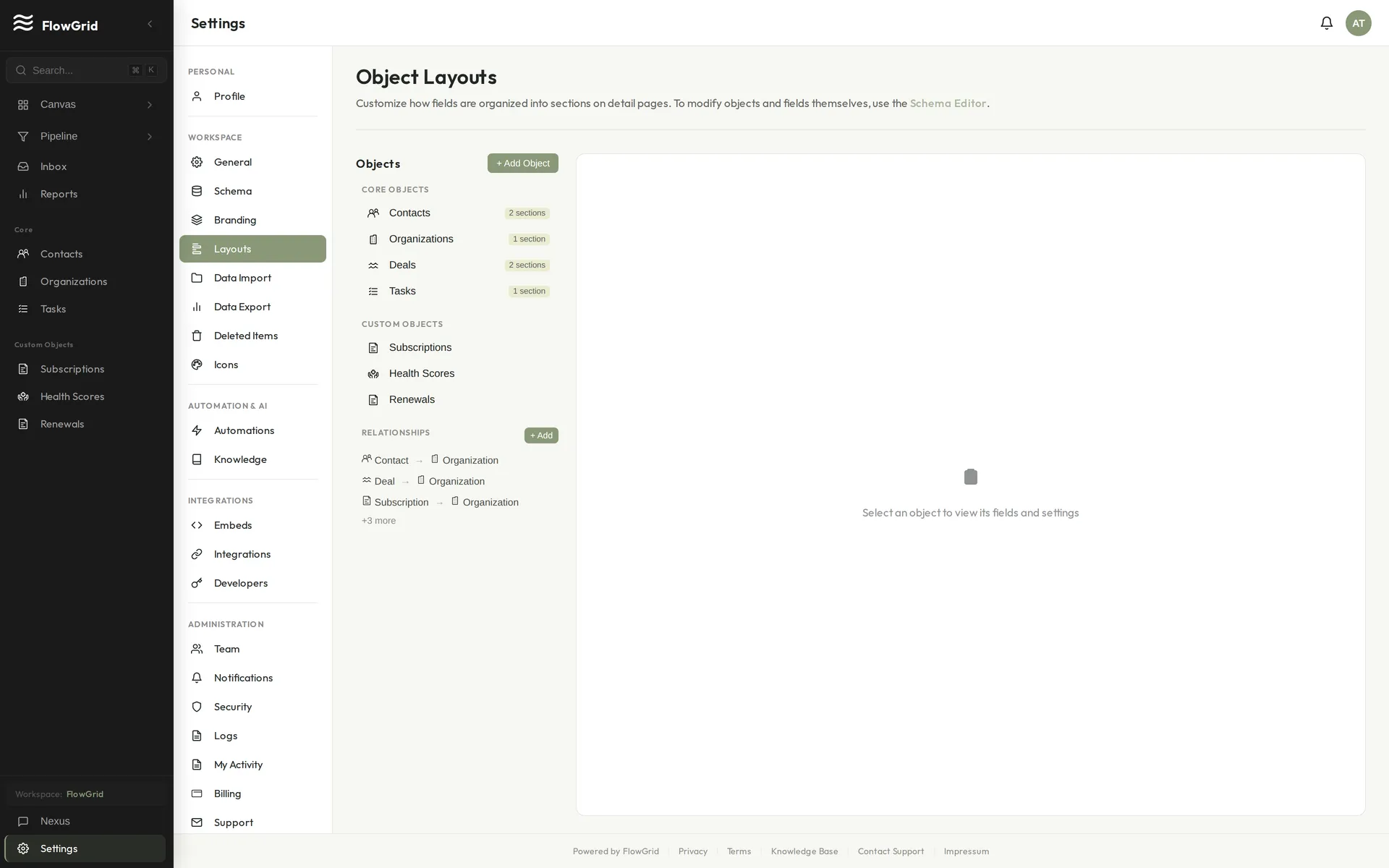Screen dimensions: 1389x868
Task: Follow the Schema Editor link
Action: [x=948, y=103]
